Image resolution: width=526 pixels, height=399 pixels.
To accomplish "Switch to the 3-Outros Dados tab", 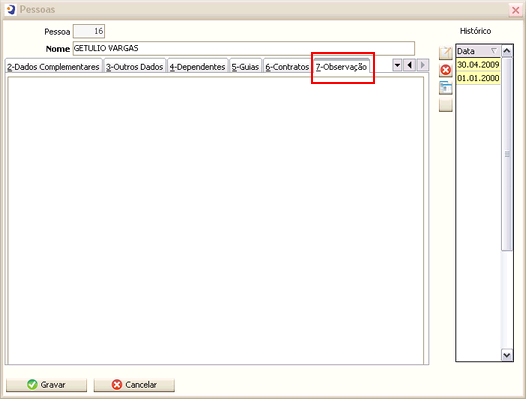I will (x=135, y=66).
